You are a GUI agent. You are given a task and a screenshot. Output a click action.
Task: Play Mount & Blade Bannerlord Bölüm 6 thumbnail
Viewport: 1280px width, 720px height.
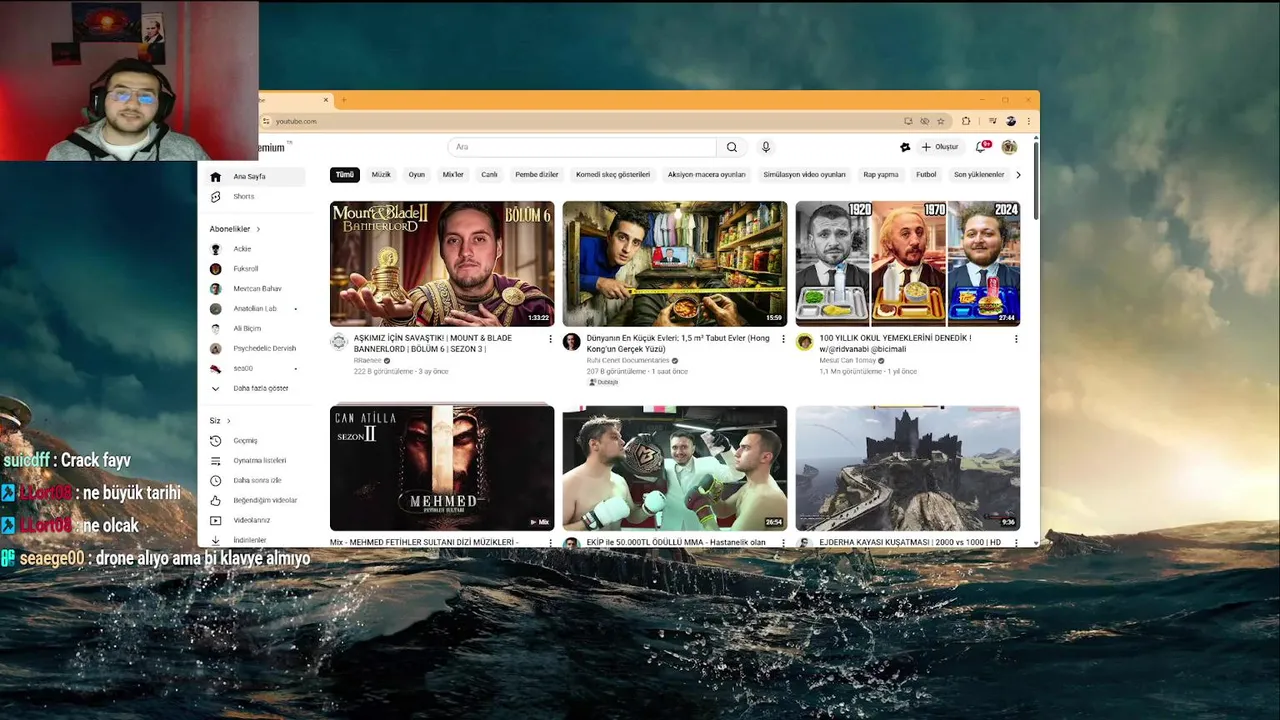pos(442,264)
